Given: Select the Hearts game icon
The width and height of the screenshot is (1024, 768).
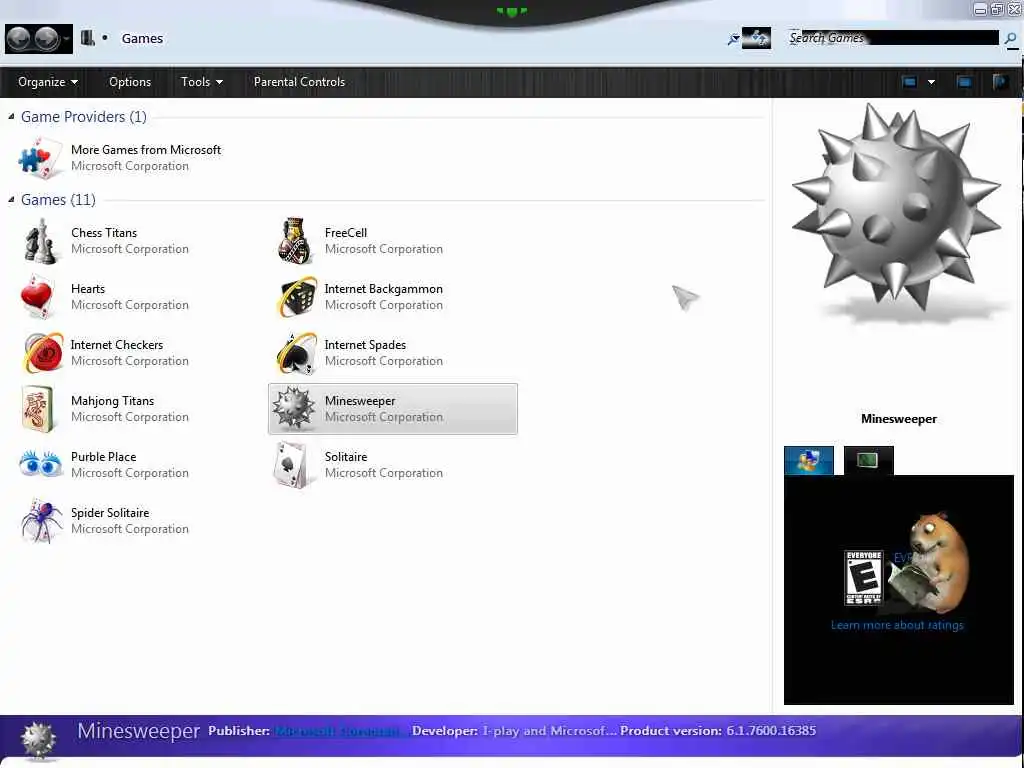Looking at the screenshot, I should point(37,296).
